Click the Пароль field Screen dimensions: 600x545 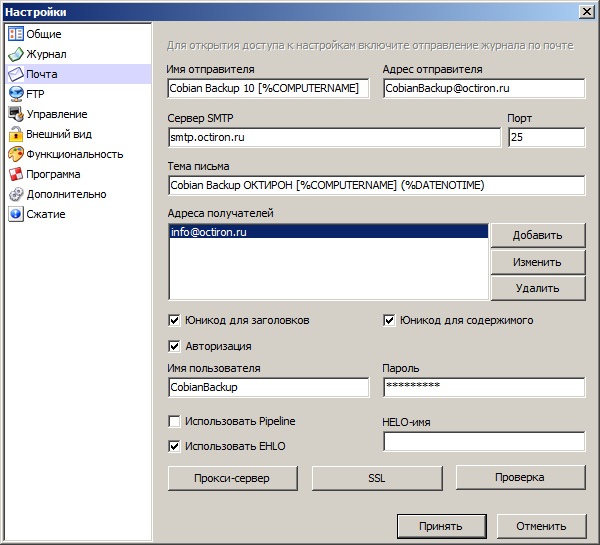click(484, 387)
